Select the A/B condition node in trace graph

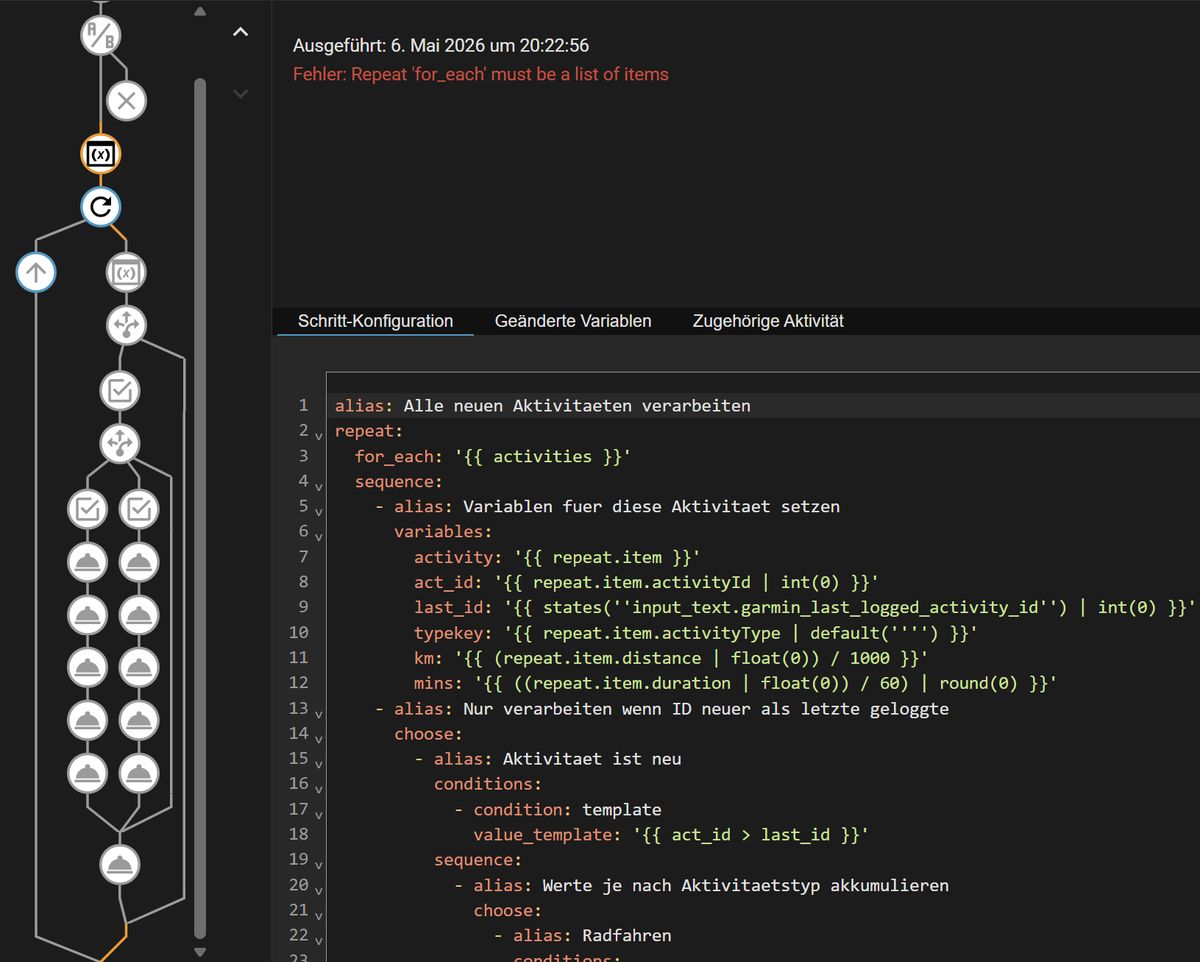point(101,34)
